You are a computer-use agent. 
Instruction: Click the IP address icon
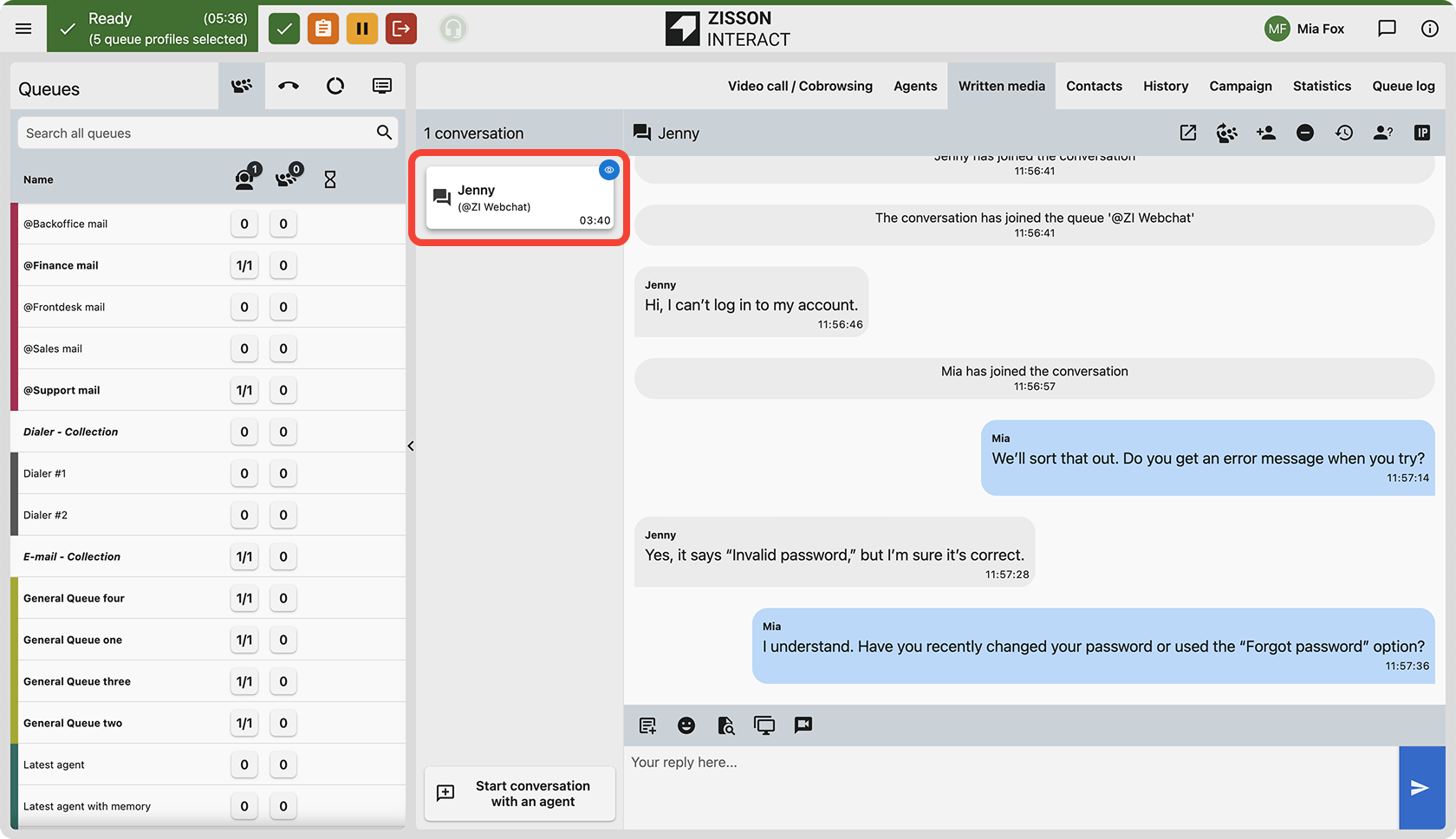(1422, 133)
